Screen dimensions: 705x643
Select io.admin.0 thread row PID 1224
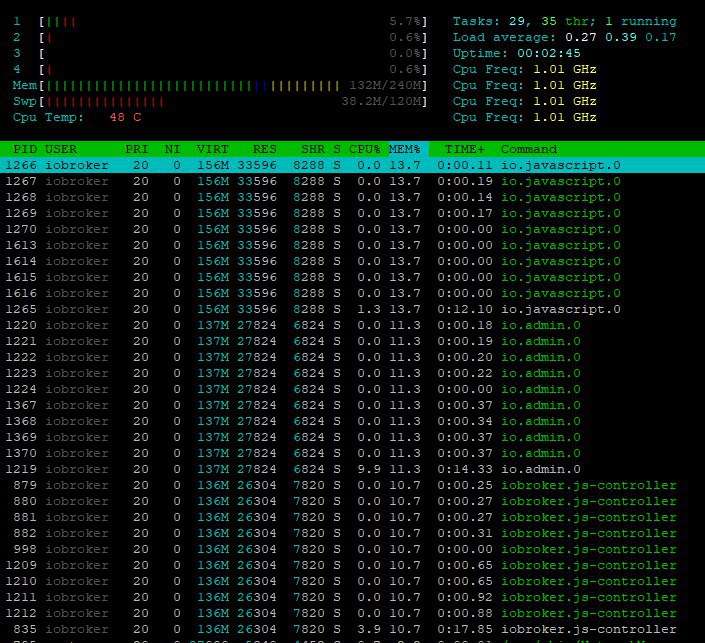pos(352,389)
